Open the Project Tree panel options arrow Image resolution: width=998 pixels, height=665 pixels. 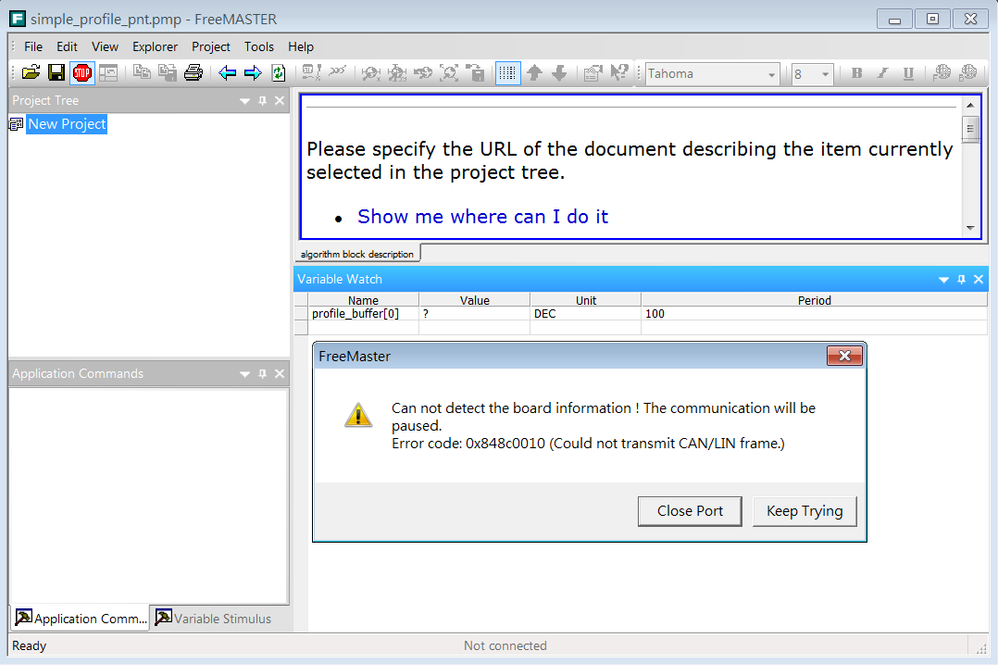click(244, 101)
